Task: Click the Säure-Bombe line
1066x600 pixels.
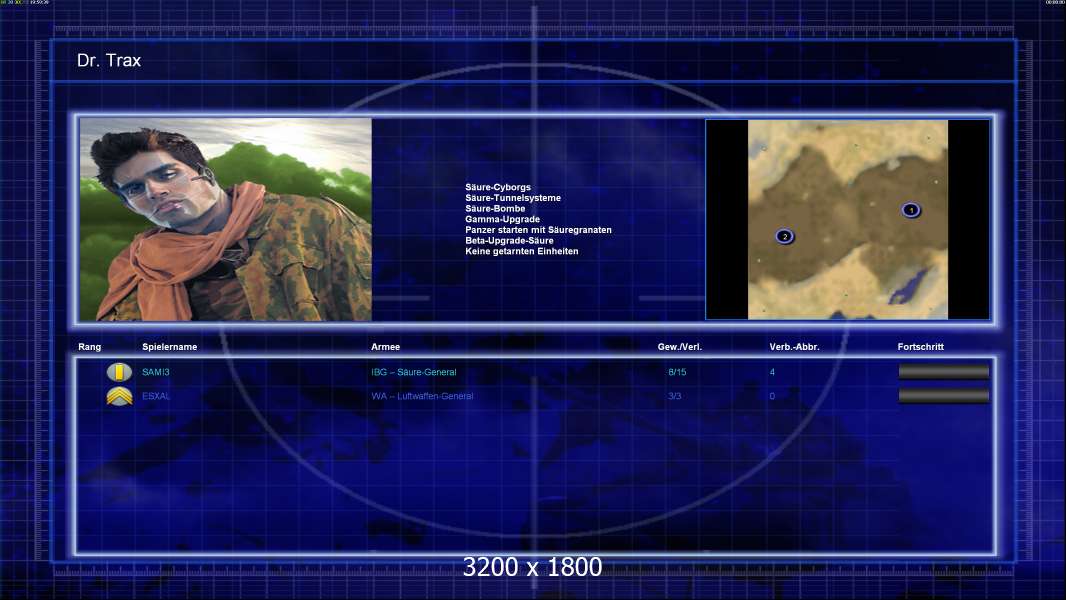Action: (495, 209)
